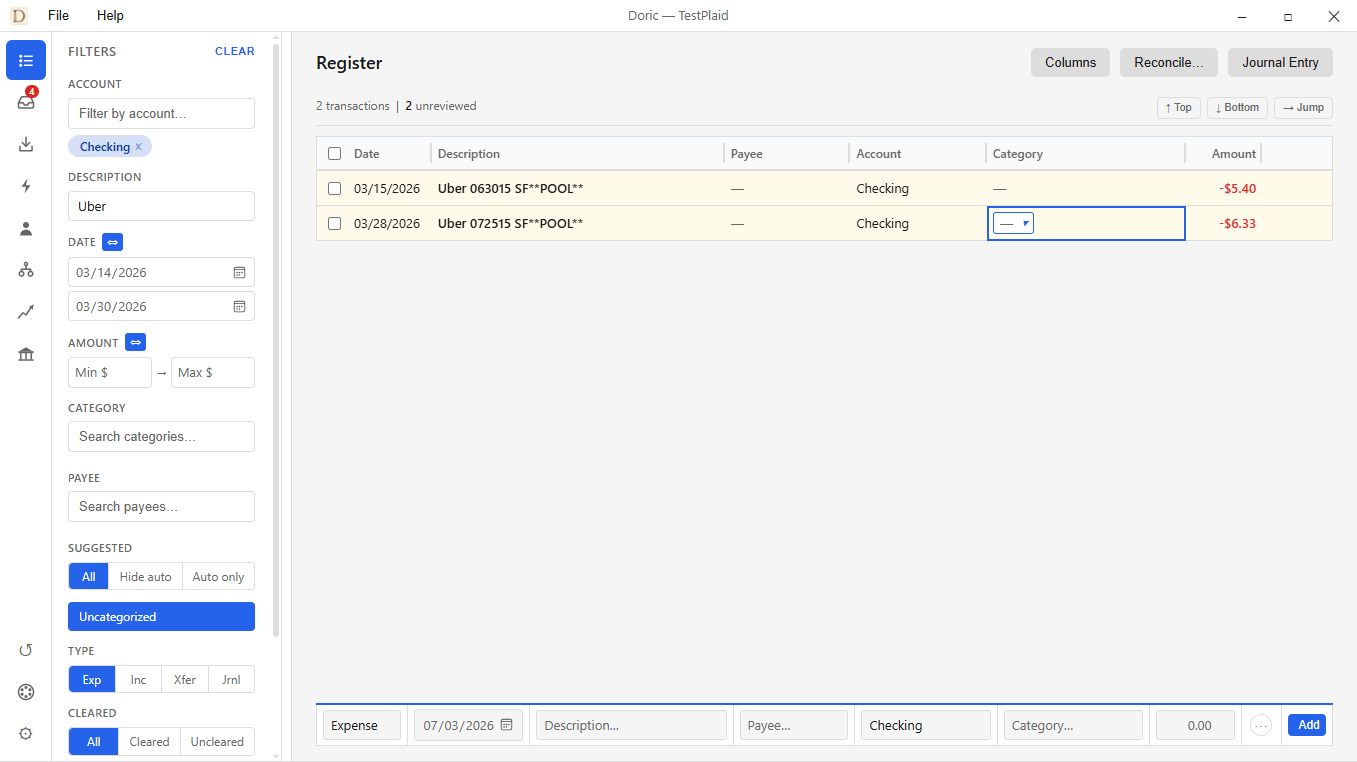Toggle the Jrnl type filter

(231, 679)
